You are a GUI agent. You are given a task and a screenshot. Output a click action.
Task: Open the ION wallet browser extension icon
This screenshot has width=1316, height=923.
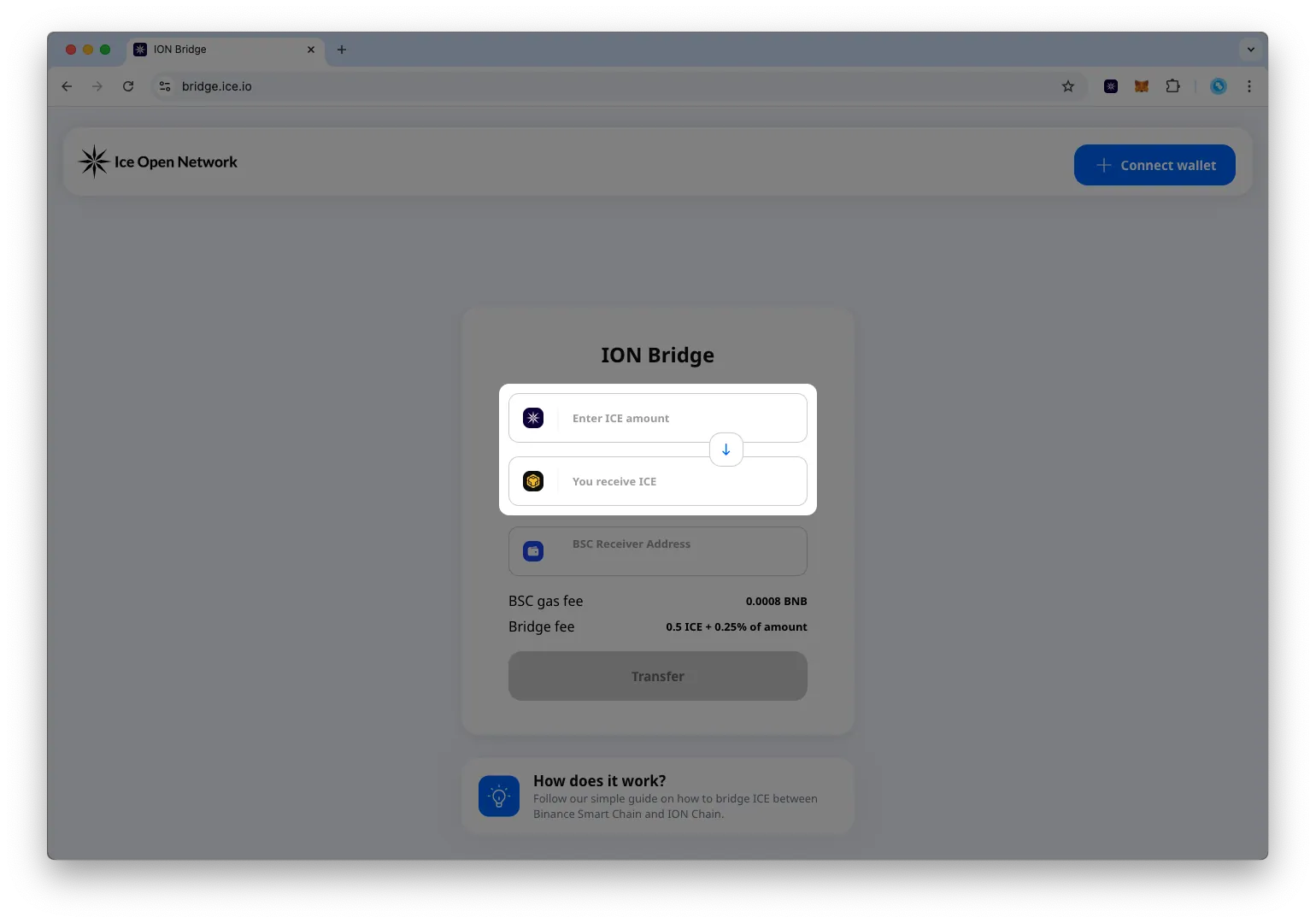1111,86
